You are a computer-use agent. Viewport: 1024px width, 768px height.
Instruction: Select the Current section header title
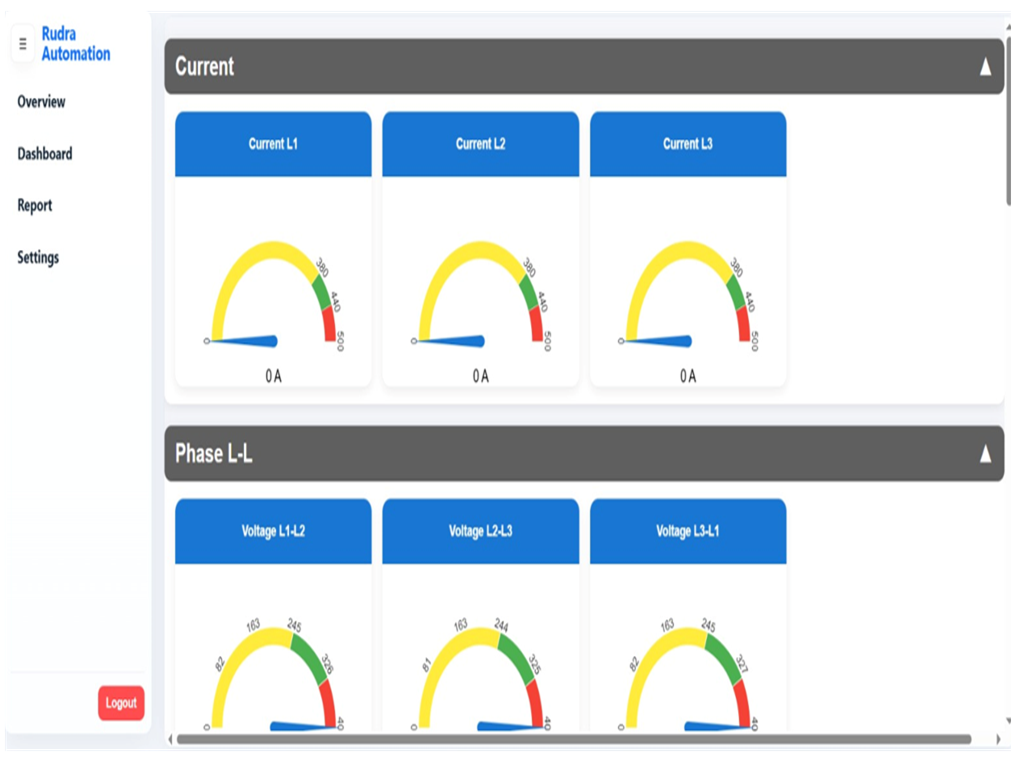204,67
